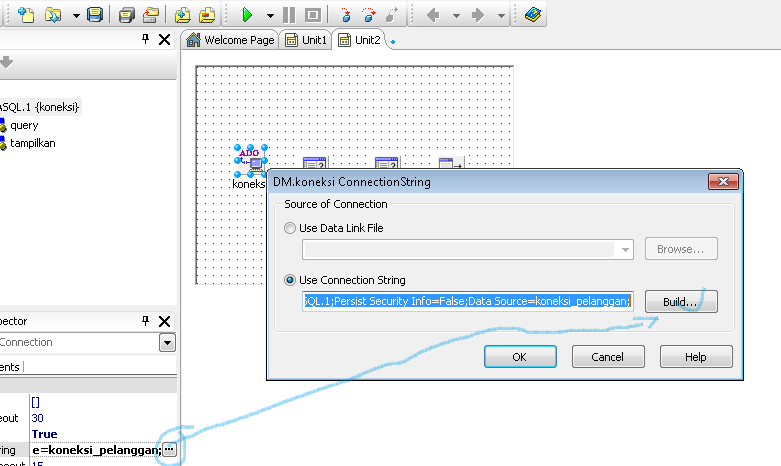Screen dimensions: 781x466
Task: Click Help in ConnectionString dialog
Action: (696, 357)
